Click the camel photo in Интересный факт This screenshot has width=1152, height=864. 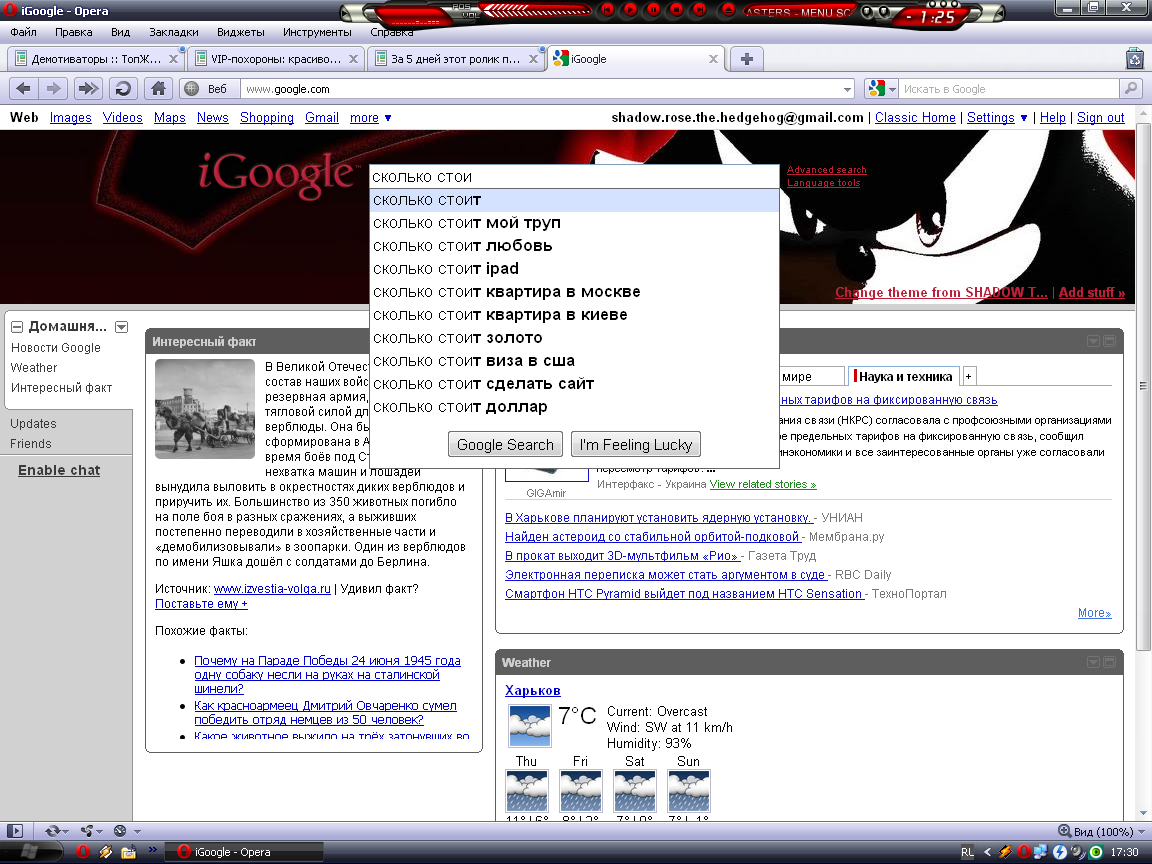tap(205, 408)
